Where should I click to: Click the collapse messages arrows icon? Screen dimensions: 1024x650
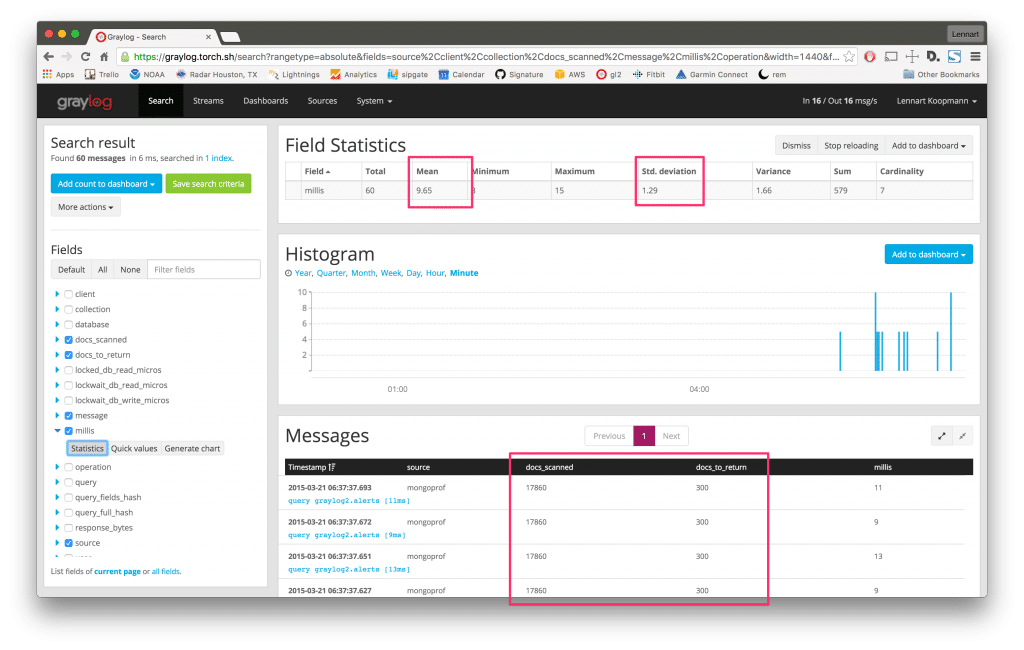point(962,436)
